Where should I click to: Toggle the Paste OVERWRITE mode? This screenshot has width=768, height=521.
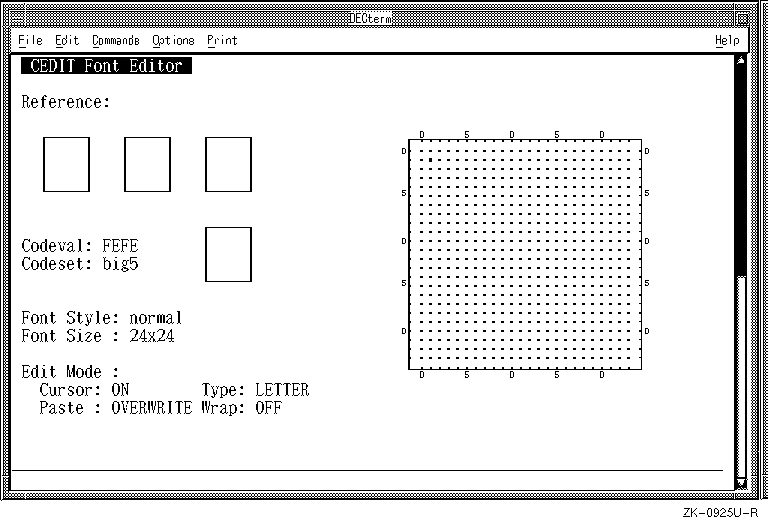(151, 408)
